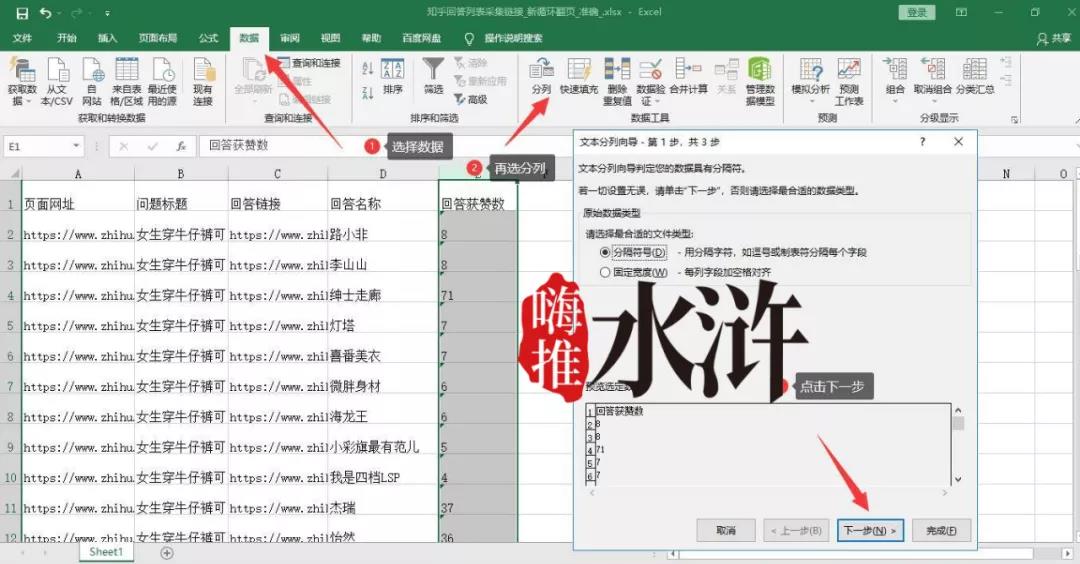The height and width of the screenshot is (564, 1080).
Task: Click 查询和连接 toolbar button
Action: tap(309, 63)
